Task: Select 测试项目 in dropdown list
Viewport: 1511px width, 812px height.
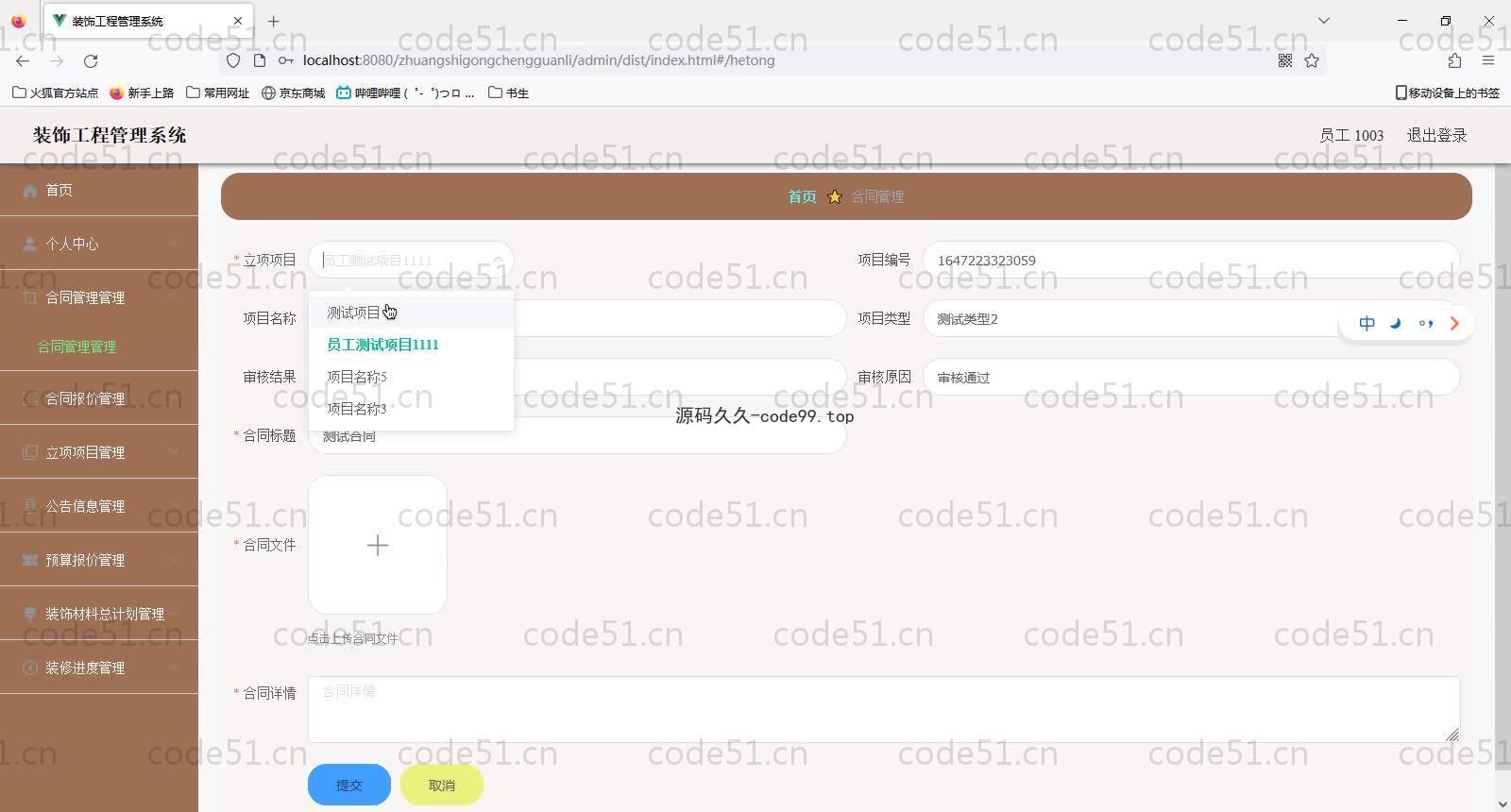Action: click(x=411, y=313)
